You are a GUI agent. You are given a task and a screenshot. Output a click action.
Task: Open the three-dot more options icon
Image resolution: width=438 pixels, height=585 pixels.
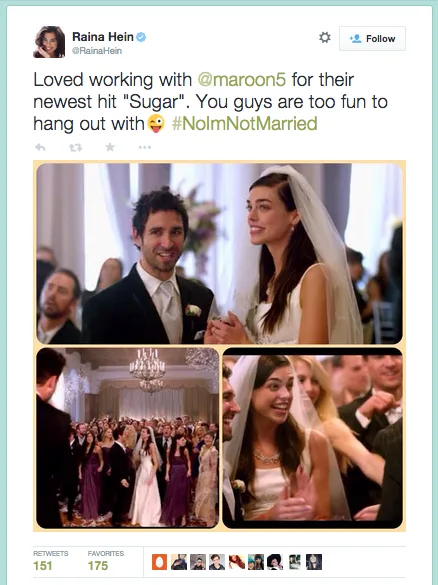145,147
